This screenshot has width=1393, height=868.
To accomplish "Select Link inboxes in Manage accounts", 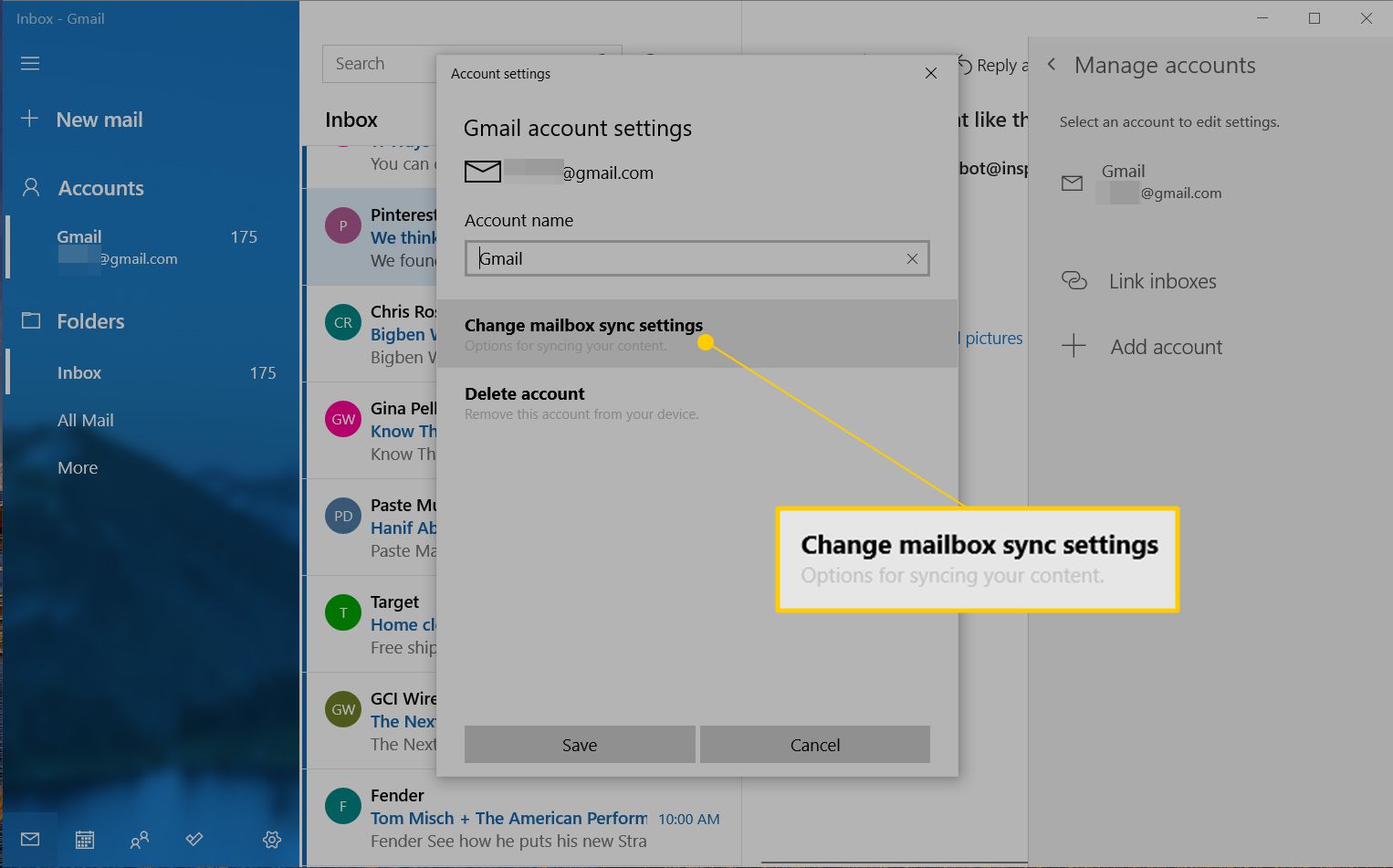I will (x=1162, y=281).
